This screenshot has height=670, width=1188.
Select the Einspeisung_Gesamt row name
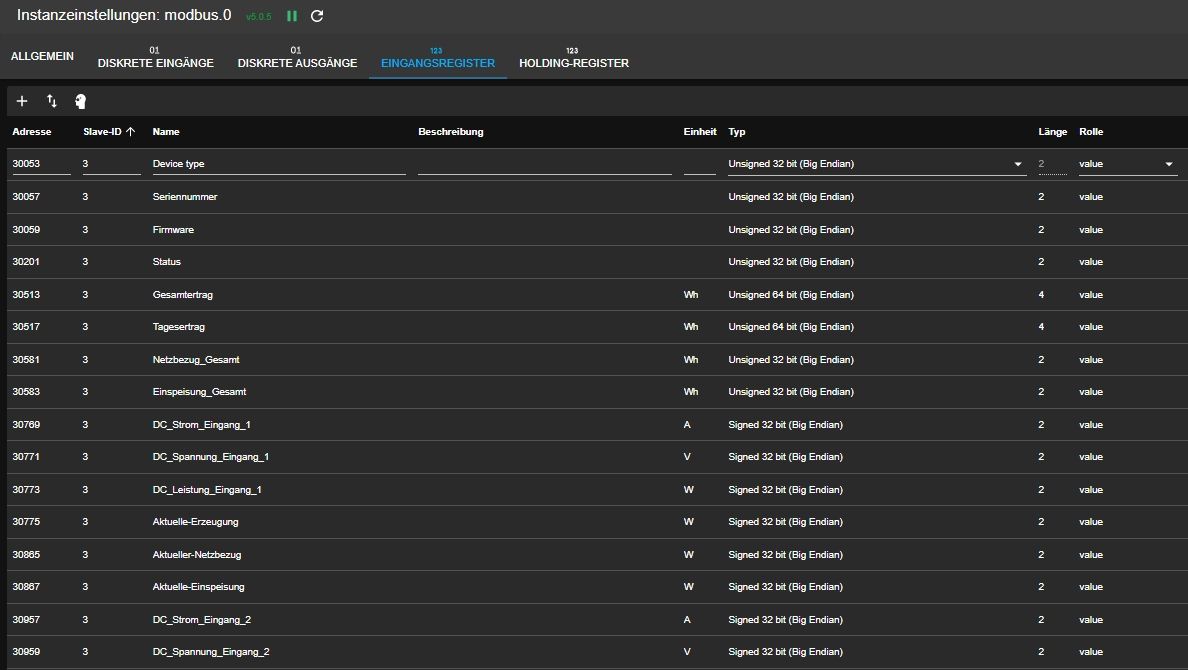[199, 392]
